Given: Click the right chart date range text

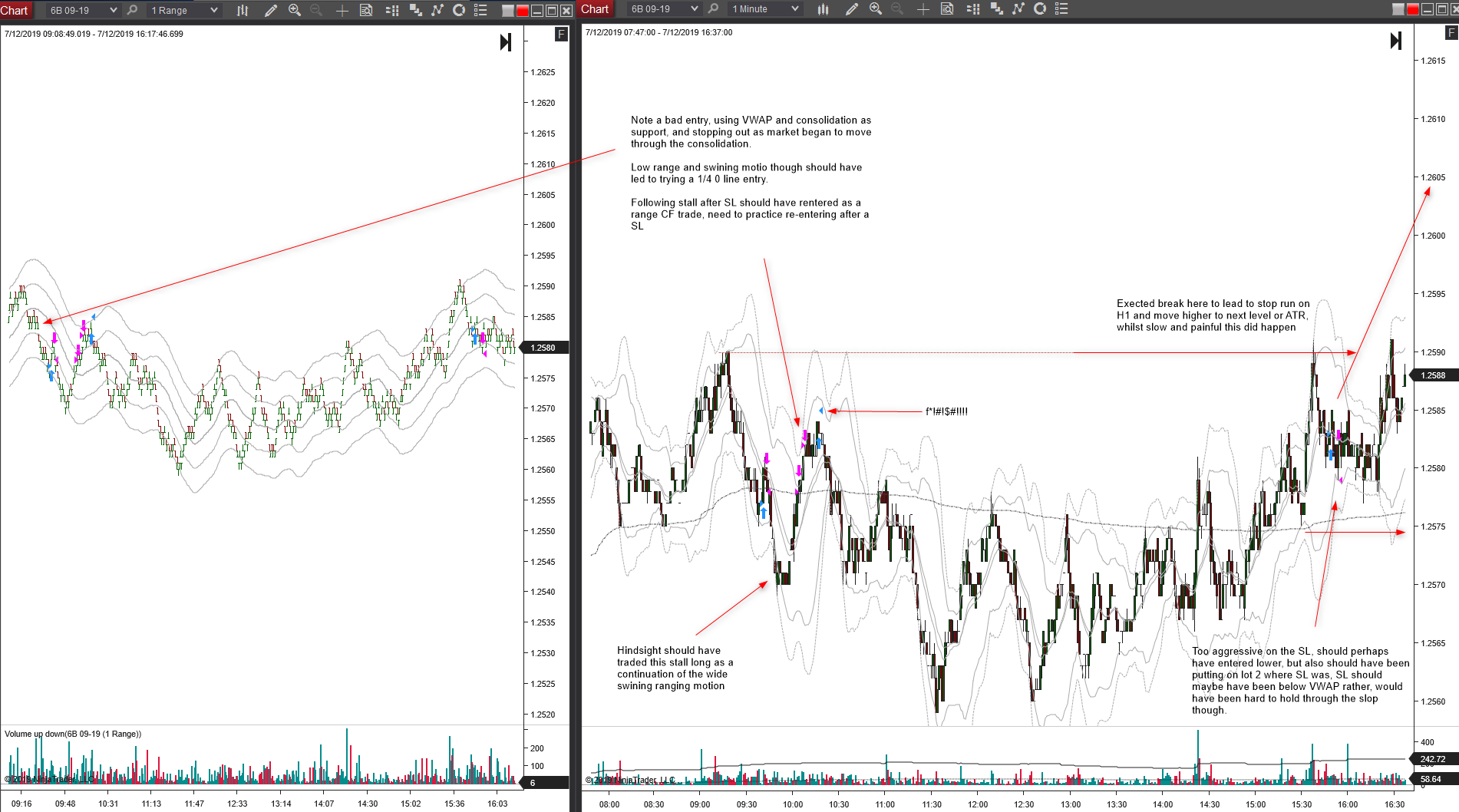Looking at the screenshot, I should pos(659,32).
